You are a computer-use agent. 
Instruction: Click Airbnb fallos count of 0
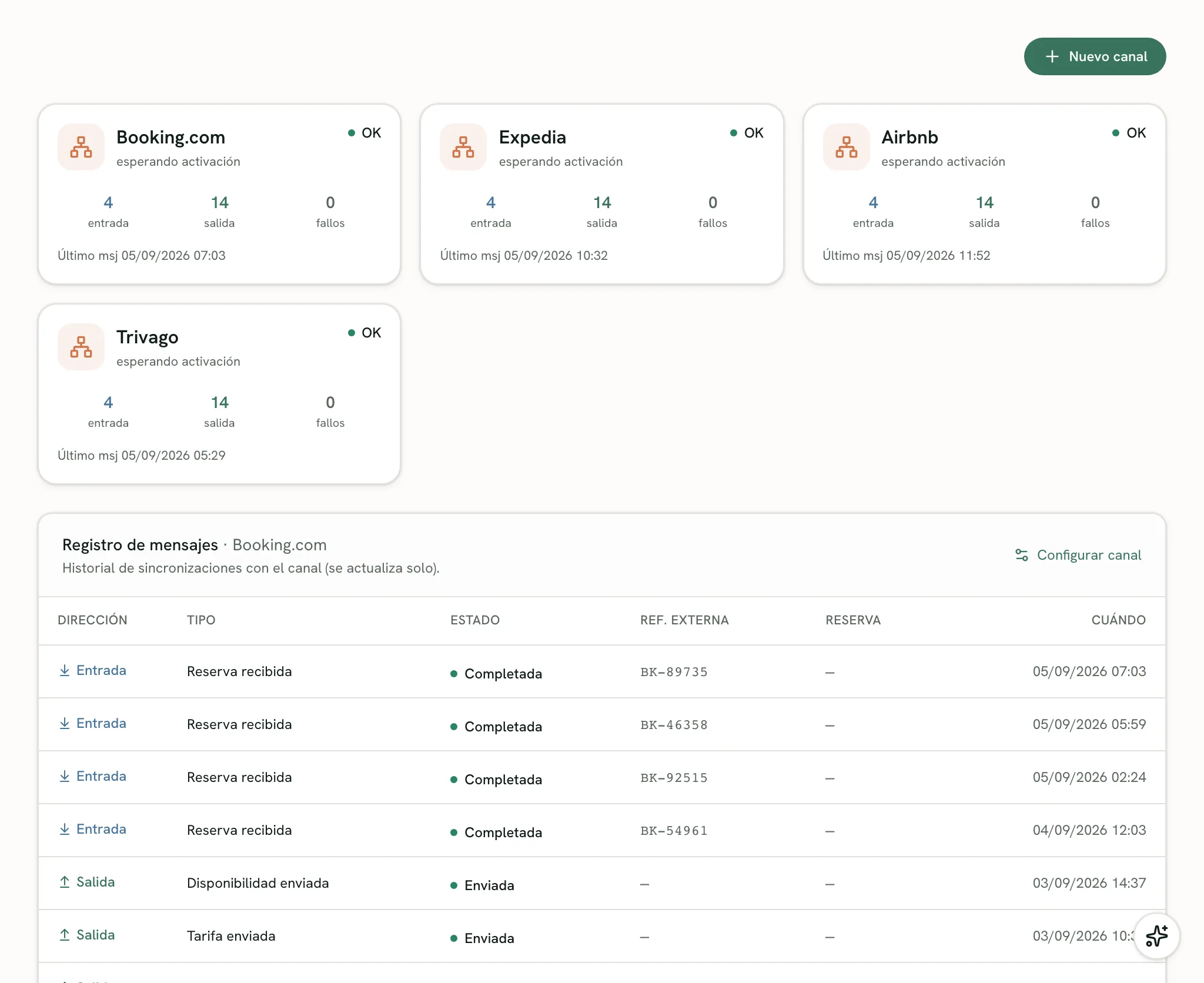[1095, 203]
